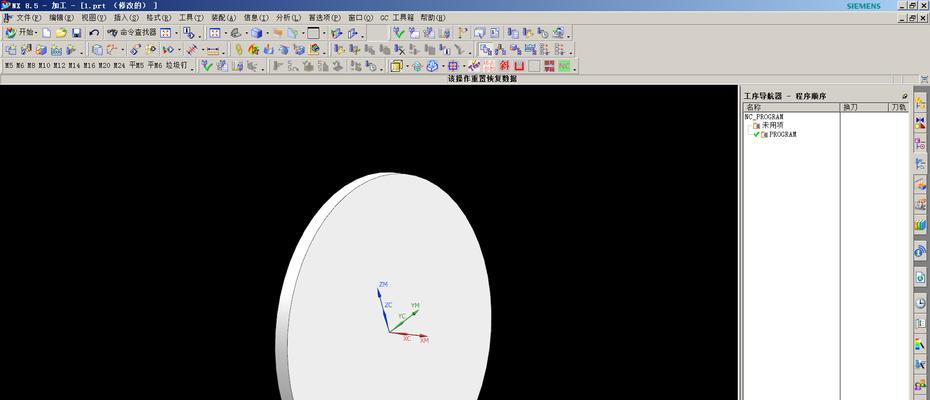Open dropdown next to the yellow wireframe box icon
Image resolution: width=930 pixels, height=400 pixels.
[407, 66]
